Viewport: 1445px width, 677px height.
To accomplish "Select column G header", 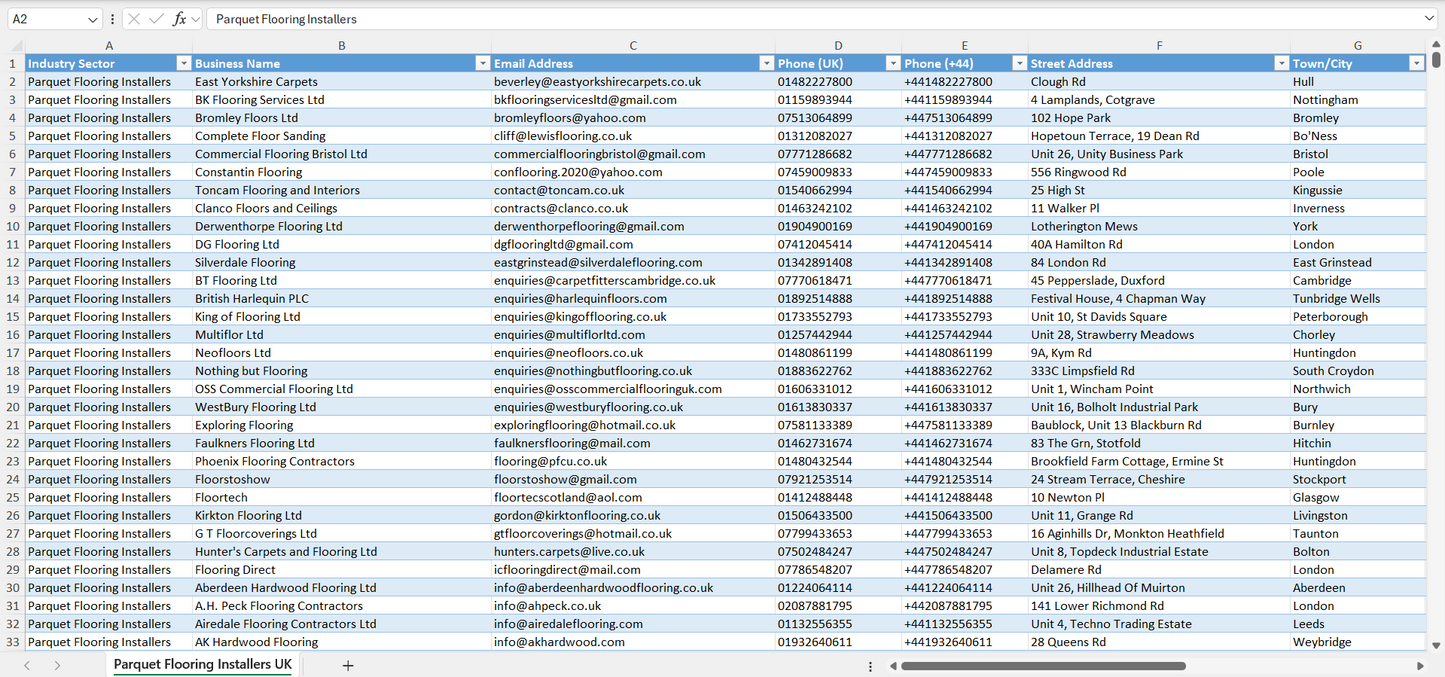I will (1358, 45).
